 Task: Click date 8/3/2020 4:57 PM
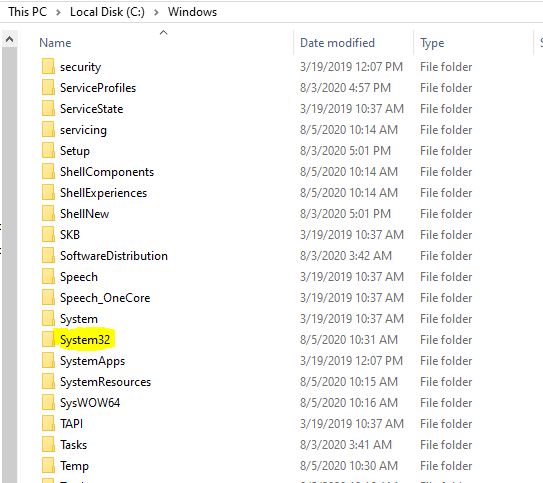(345, 88)
